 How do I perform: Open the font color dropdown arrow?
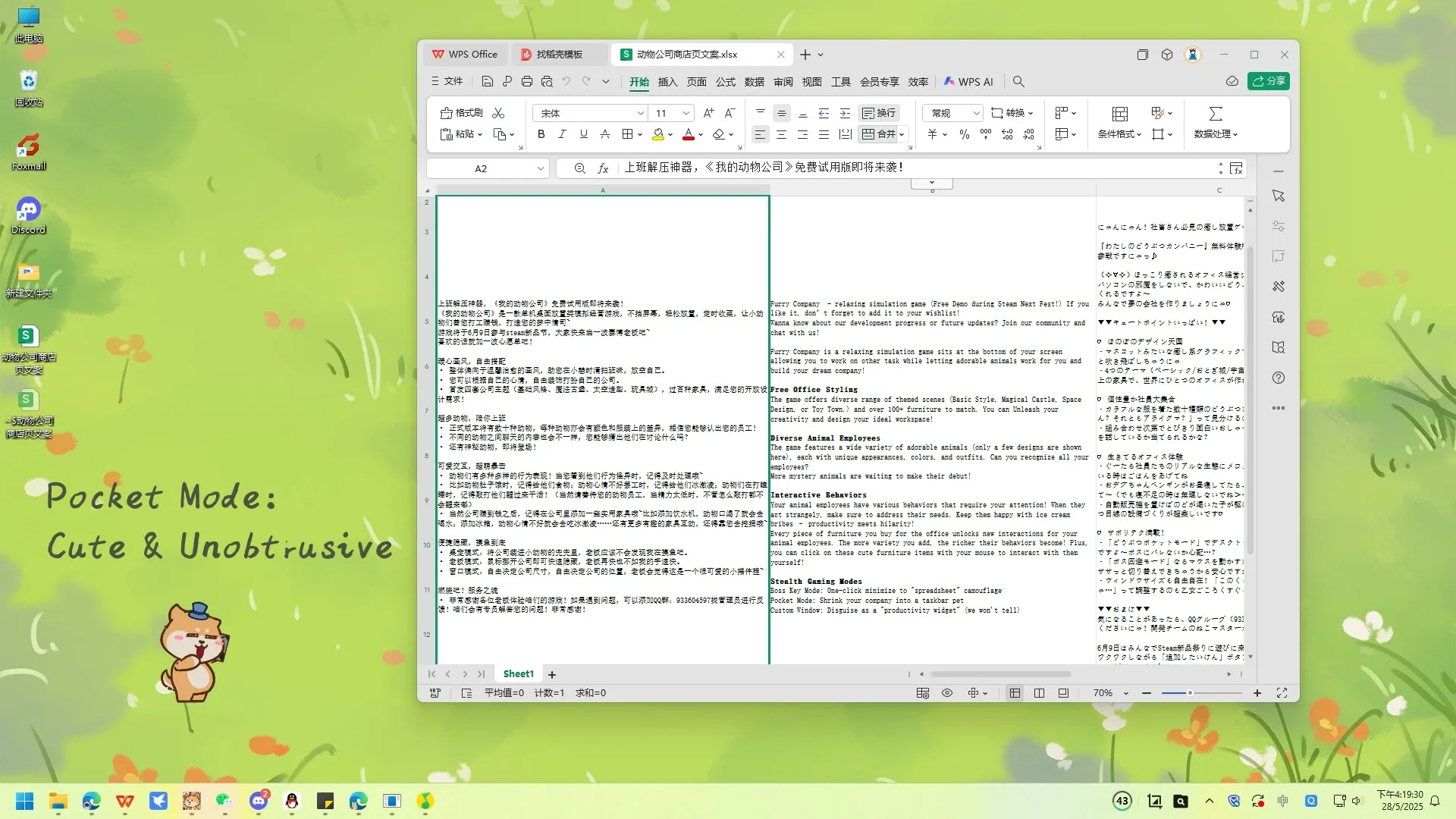(x=701, y=135)
